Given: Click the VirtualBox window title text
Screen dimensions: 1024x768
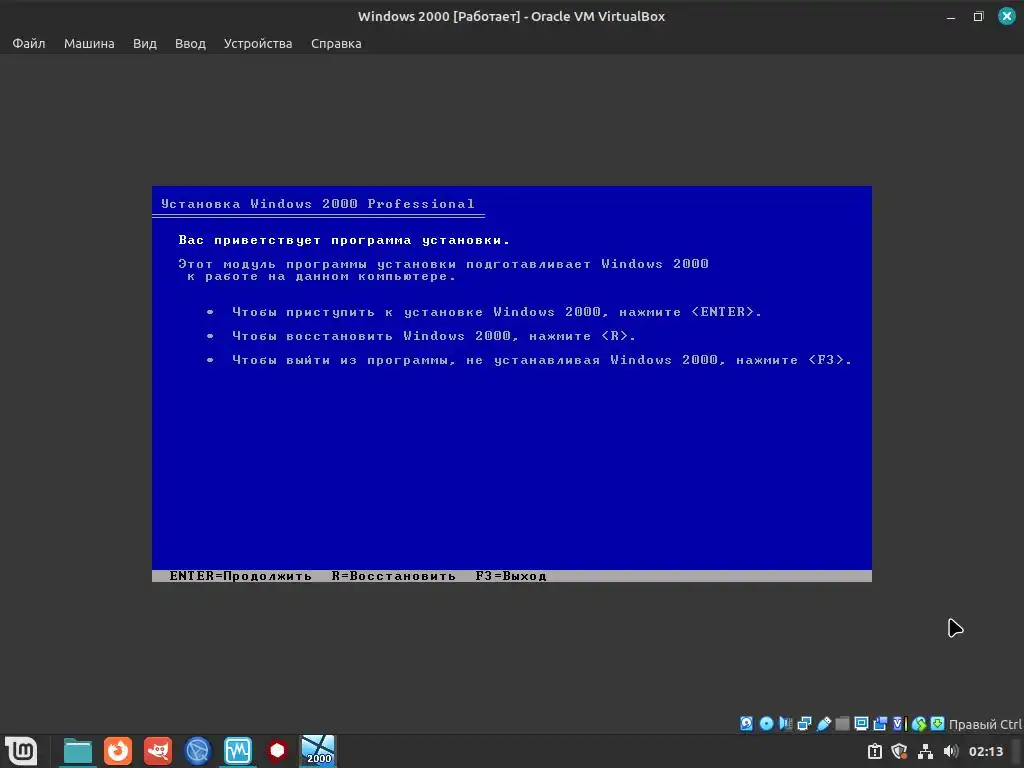Looking at the screenshot, I should click(511, 16).
